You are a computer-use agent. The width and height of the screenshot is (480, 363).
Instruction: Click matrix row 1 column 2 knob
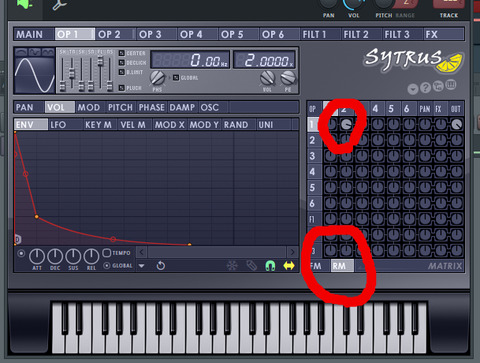pos(346,125)
